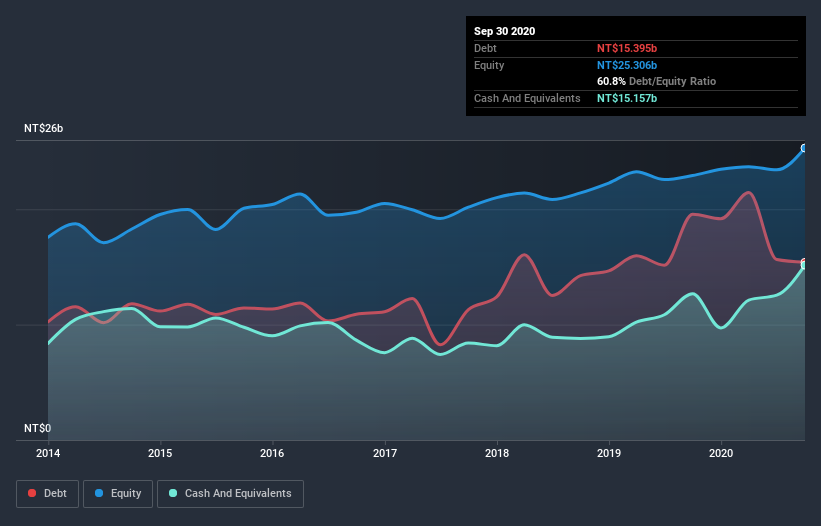The image size is (821, 526).
Task: Click the 2019 x-axis label
Action: 609,453
